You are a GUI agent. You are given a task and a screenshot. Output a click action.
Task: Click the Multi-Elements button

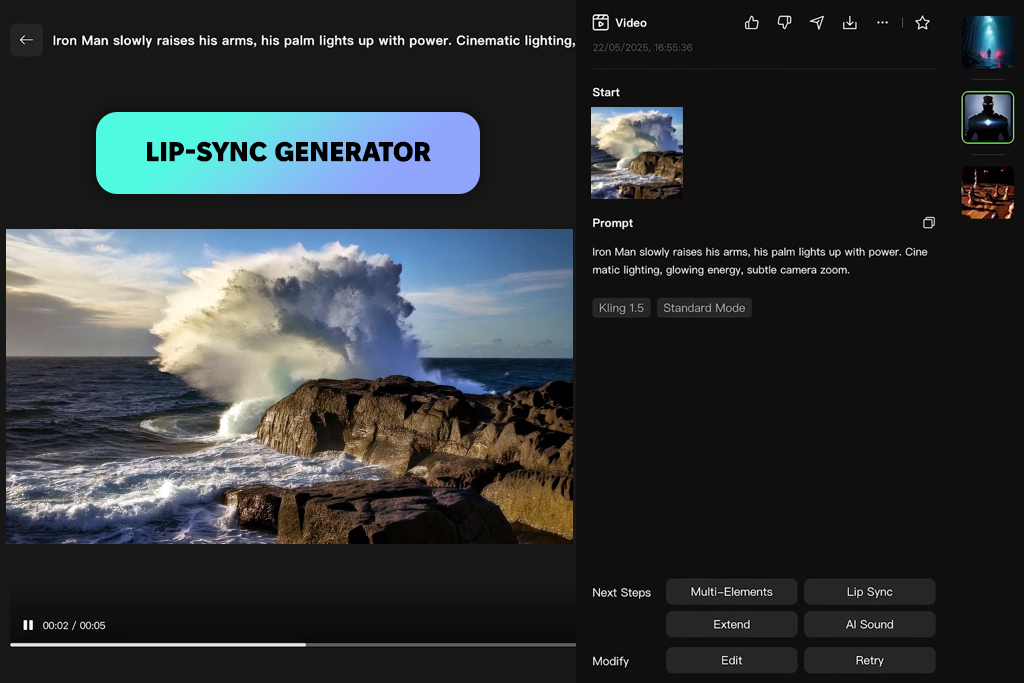point(731,592)
